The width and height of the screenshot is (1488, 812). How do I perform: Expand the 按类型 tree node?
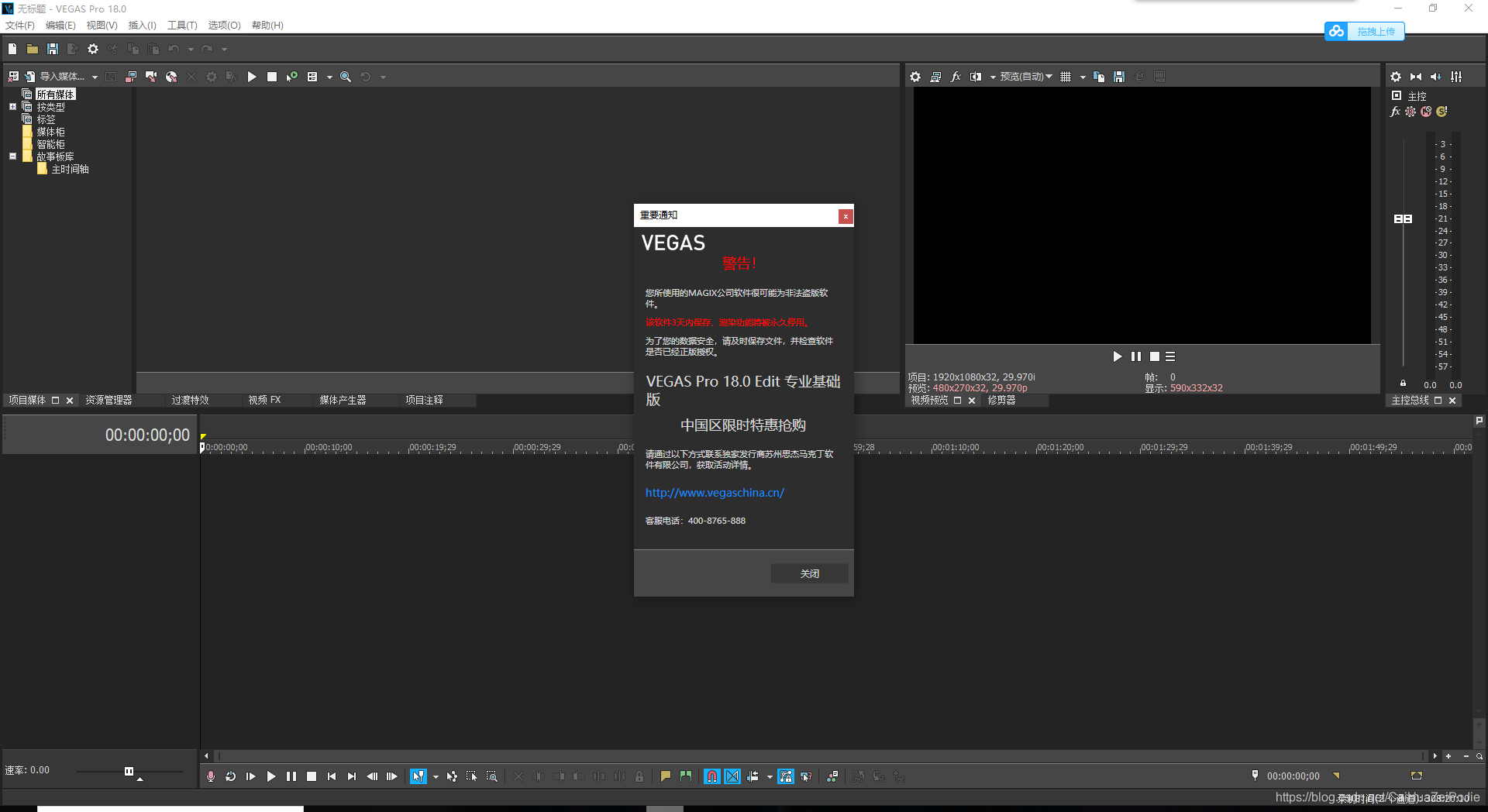(12, 107)
